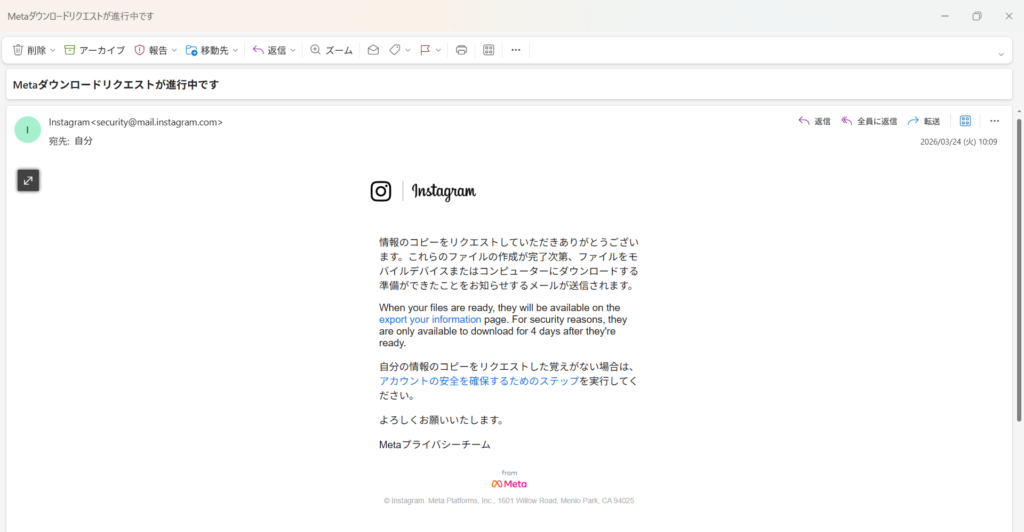This screenshot has width=1024, height=532.
Task: Open the "export your information" link
Action: (430, 320)
